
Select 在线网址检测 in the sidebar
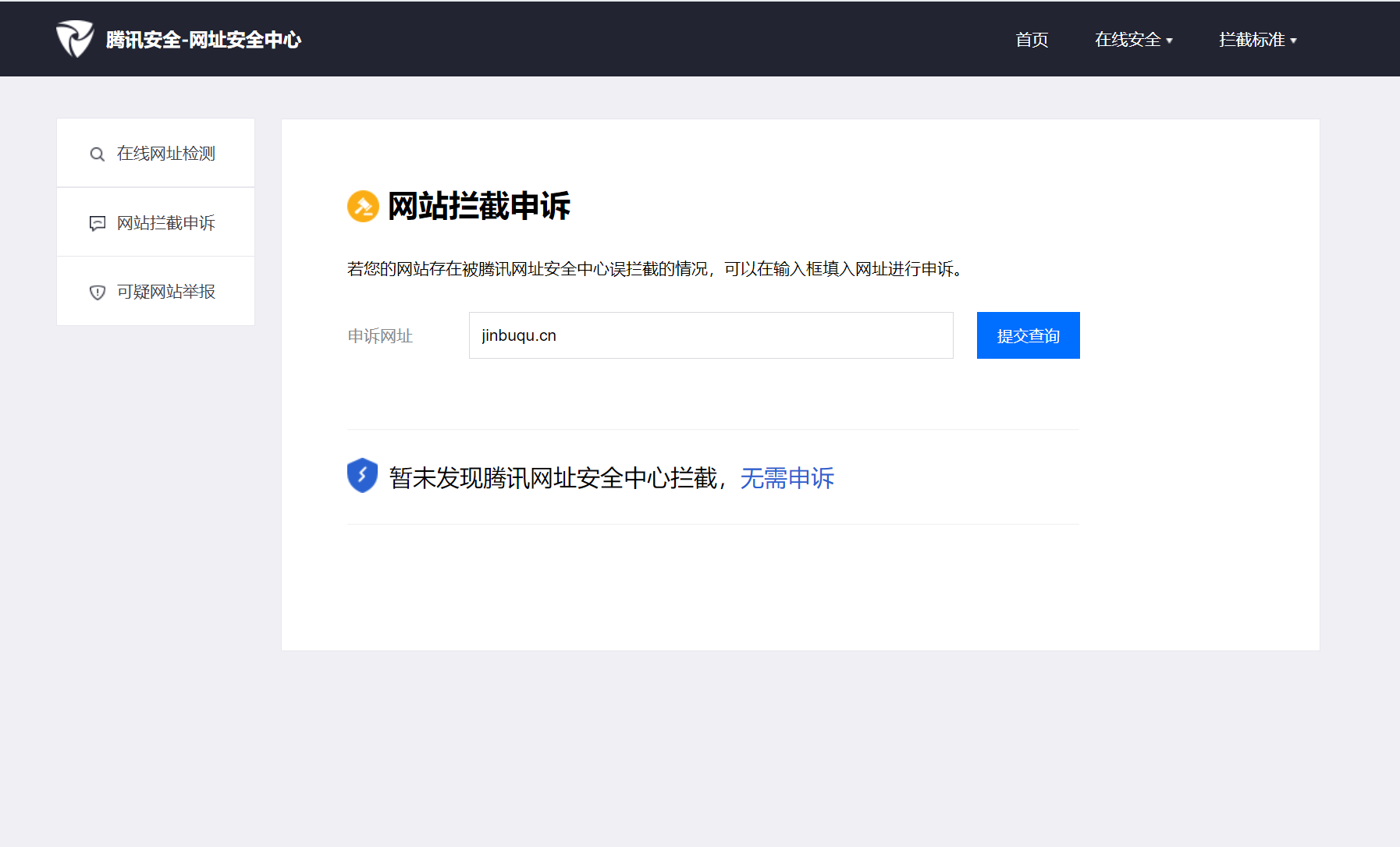[156, 153]
